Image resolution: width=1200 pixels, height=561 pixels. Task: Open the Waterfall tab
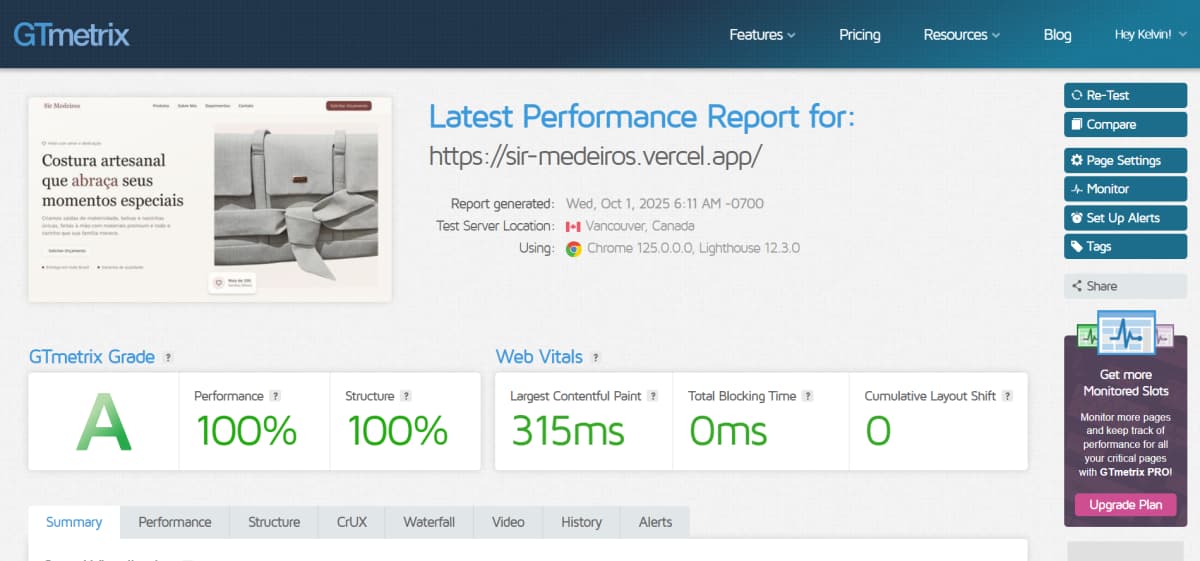(429, 522)
